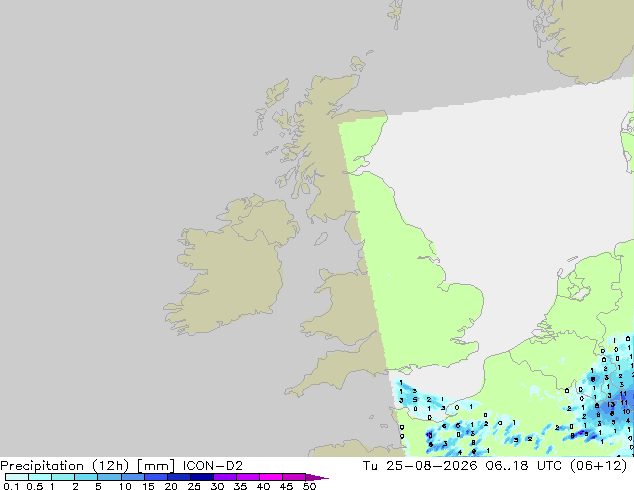The width and height of the screenshot is (634, 490).
Task: Click the '0.5' legend value
Action: (x=35, y=486)
